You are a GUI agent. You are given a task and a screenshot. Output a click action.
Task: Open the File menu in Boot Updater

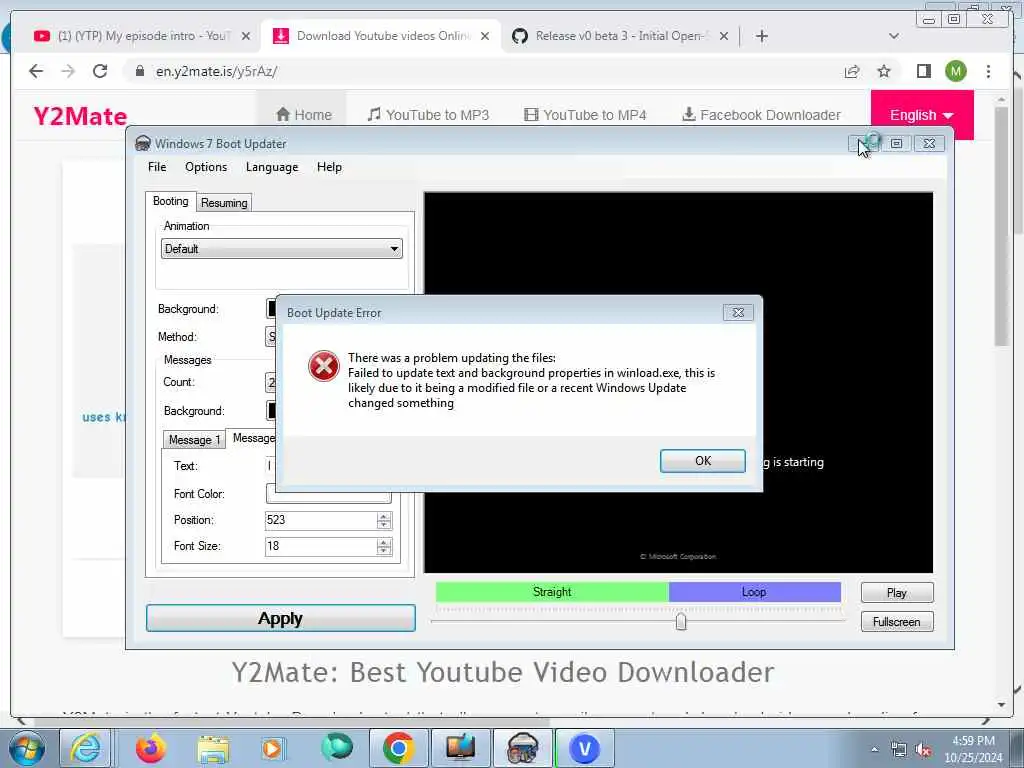click(x=157, y=167)
